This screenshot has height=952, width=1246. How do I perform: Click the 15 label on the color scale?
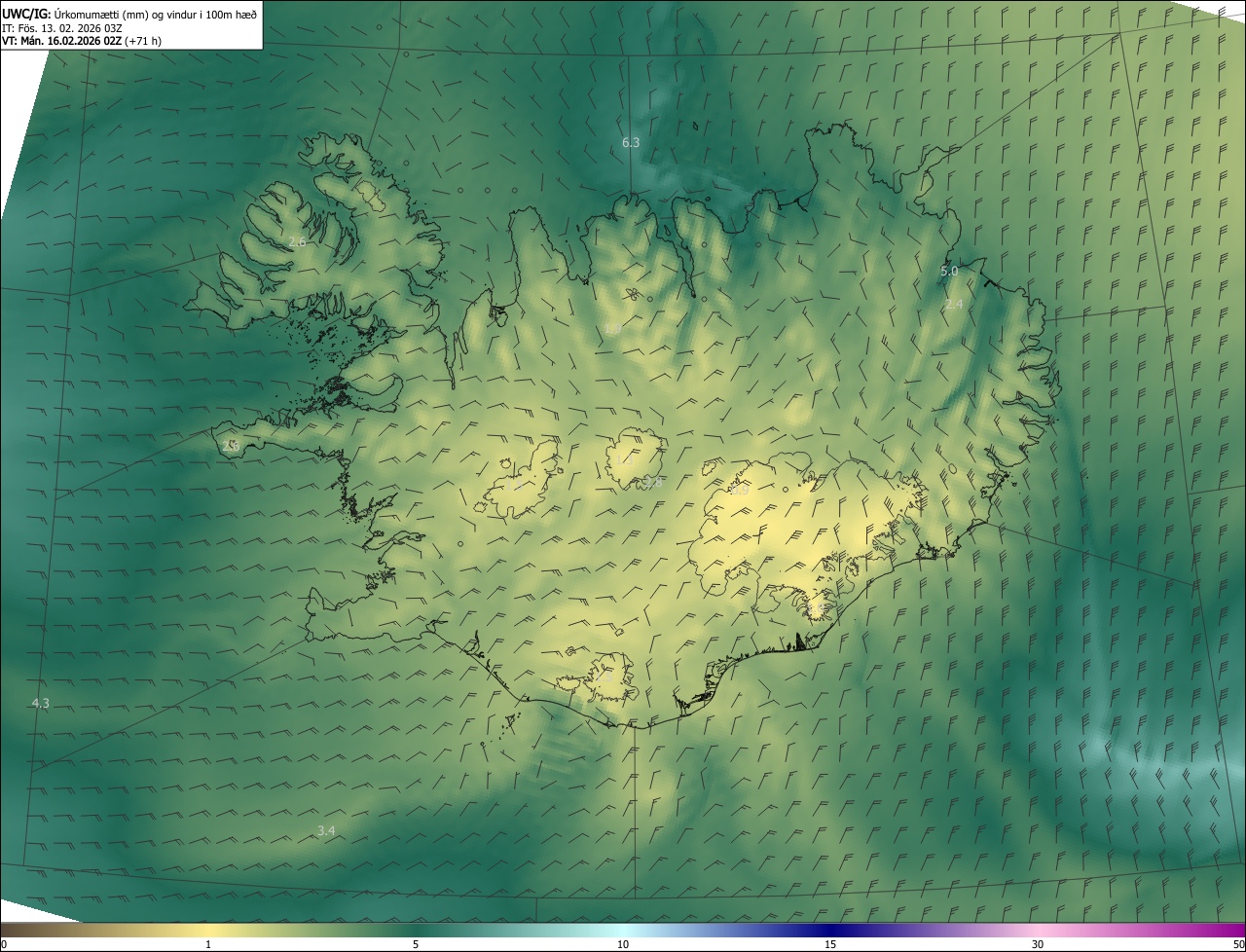click(830, 944)
